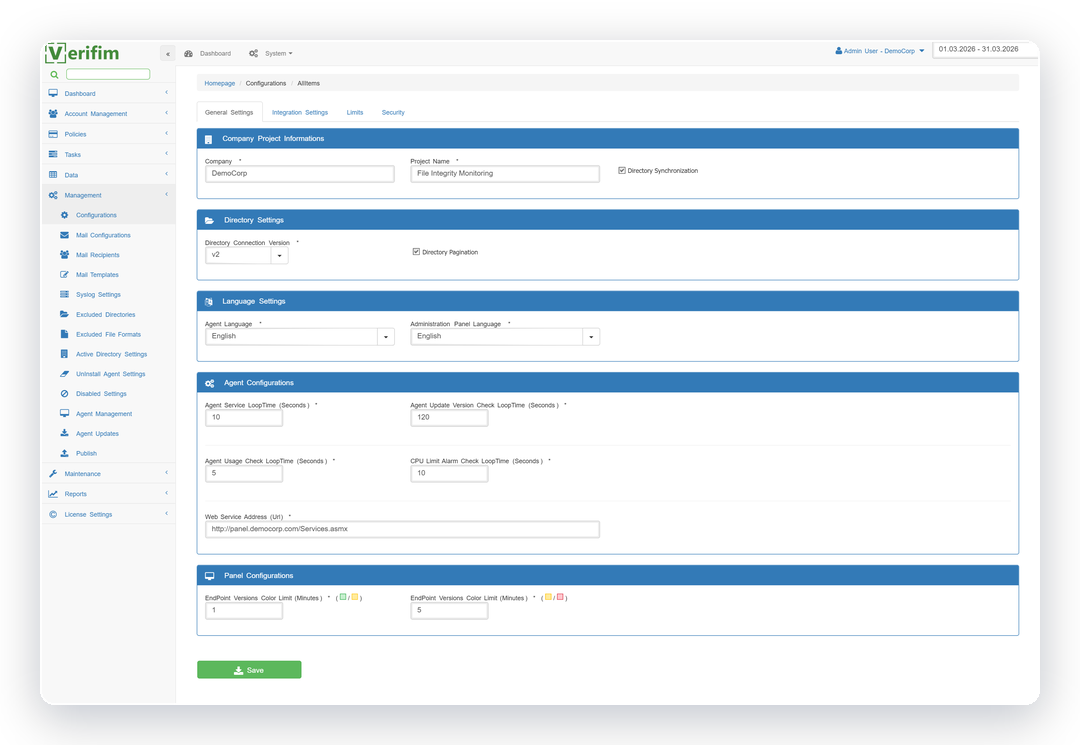Click the Homepage breadcrumb link
Screen dimensions: 1080x745
pyautogui.click(x=220, y=83)
